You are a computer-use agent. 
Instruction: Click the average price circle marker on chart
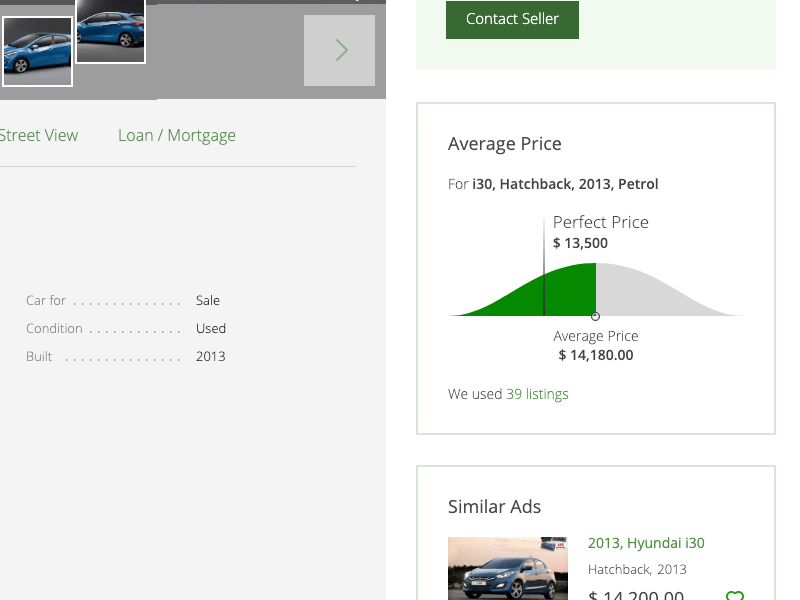(x=596, y=316)
